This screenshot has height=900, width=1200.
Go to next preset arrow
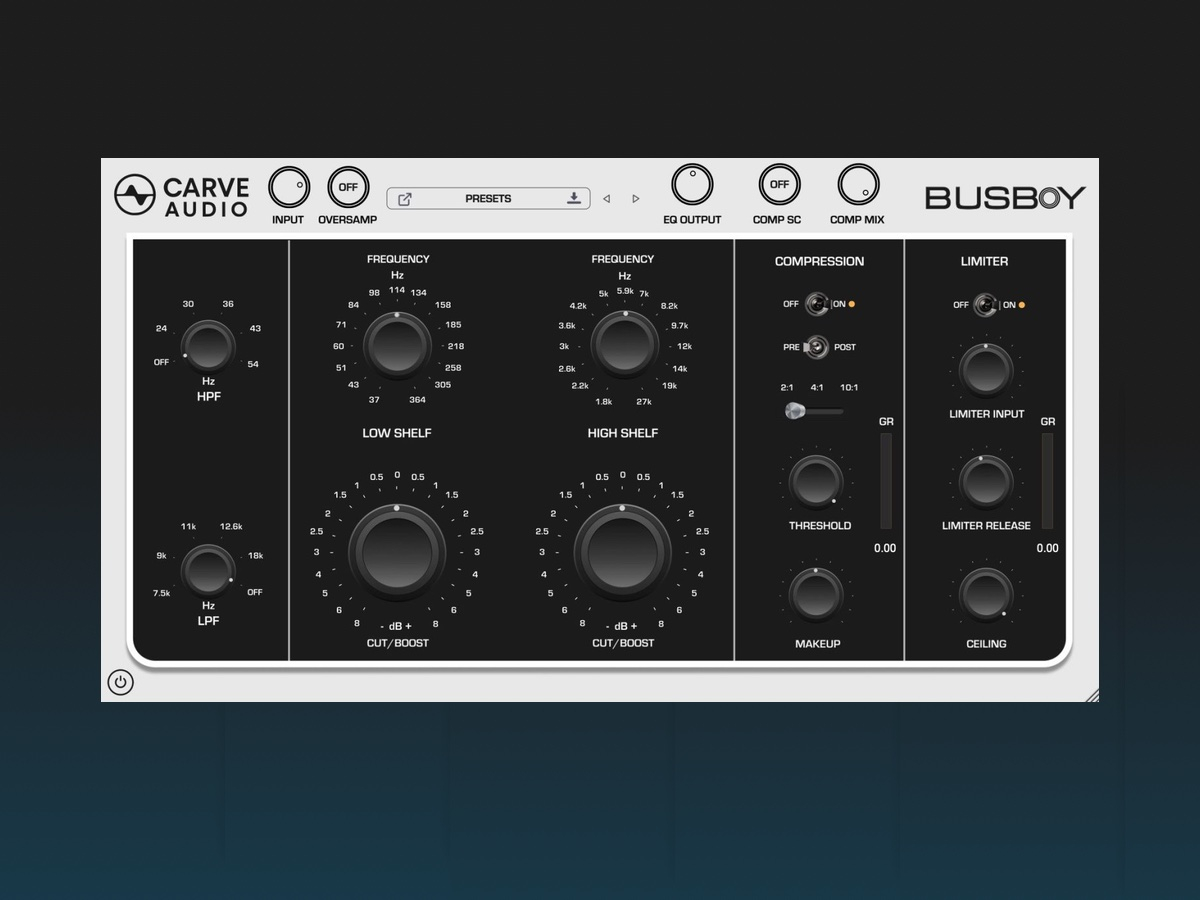pyautogui.click(x=636, y=199)
